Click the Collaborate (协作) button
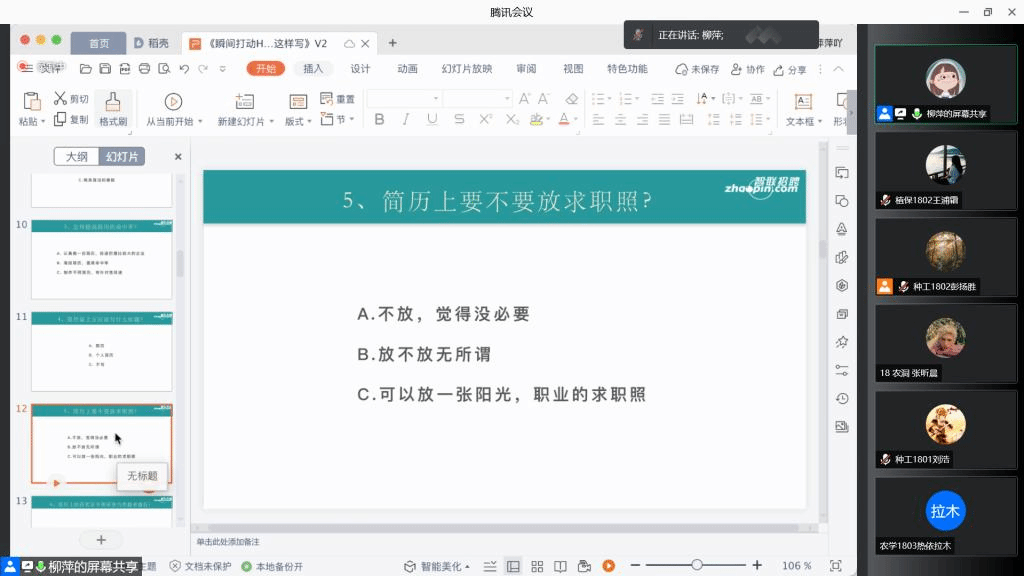Screen dimensions: 1024x576 click(748, 69)
